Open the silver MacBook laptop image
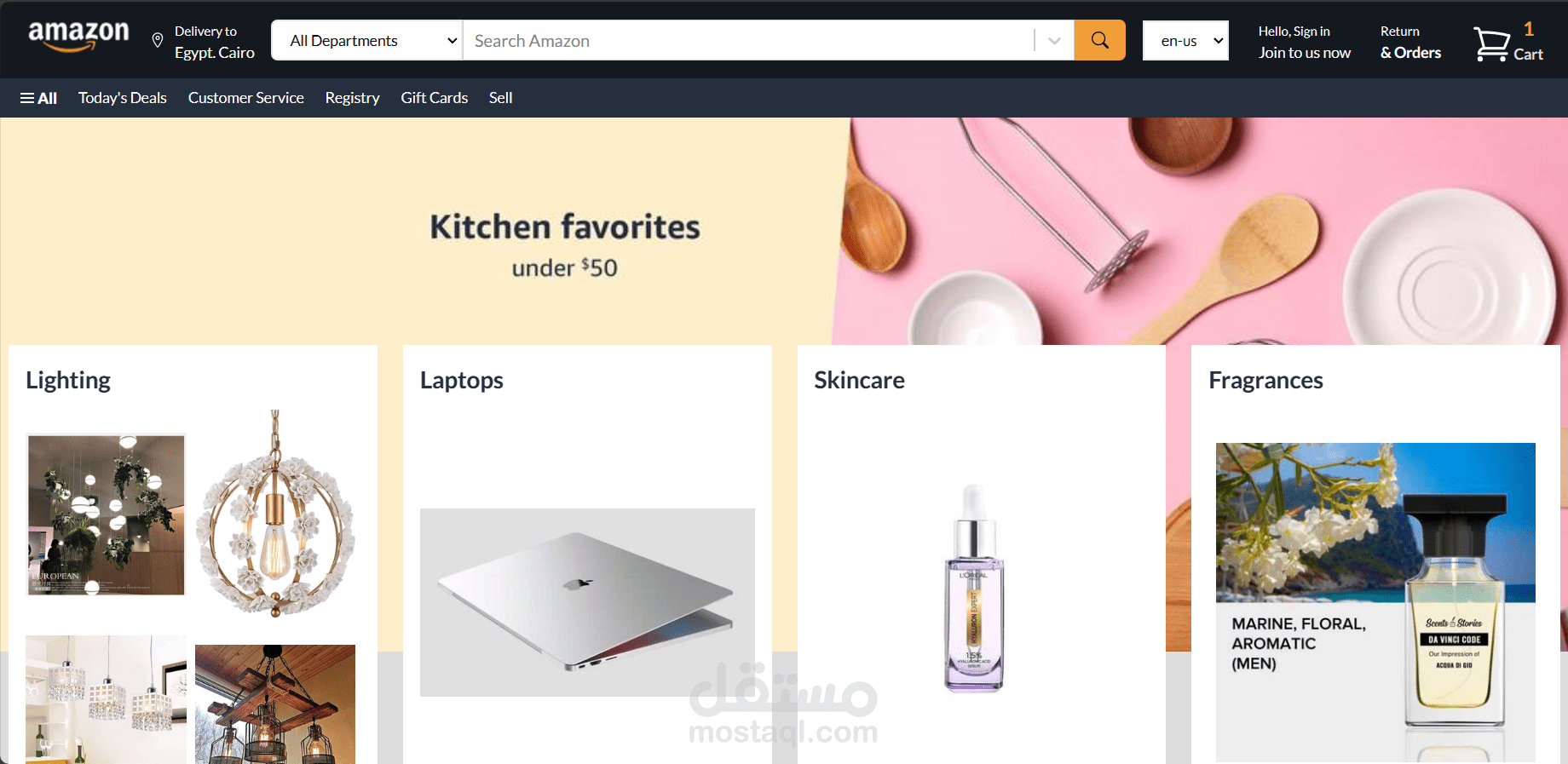The height and width of the screenshot is (764, 1568). click(x=587, y=602)
